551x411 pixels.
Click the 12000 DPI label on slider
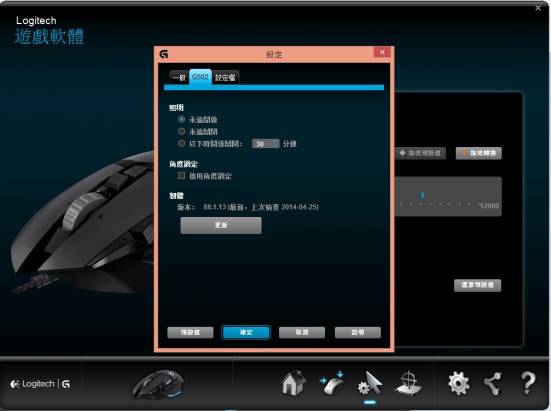click(x=489, y=206)
